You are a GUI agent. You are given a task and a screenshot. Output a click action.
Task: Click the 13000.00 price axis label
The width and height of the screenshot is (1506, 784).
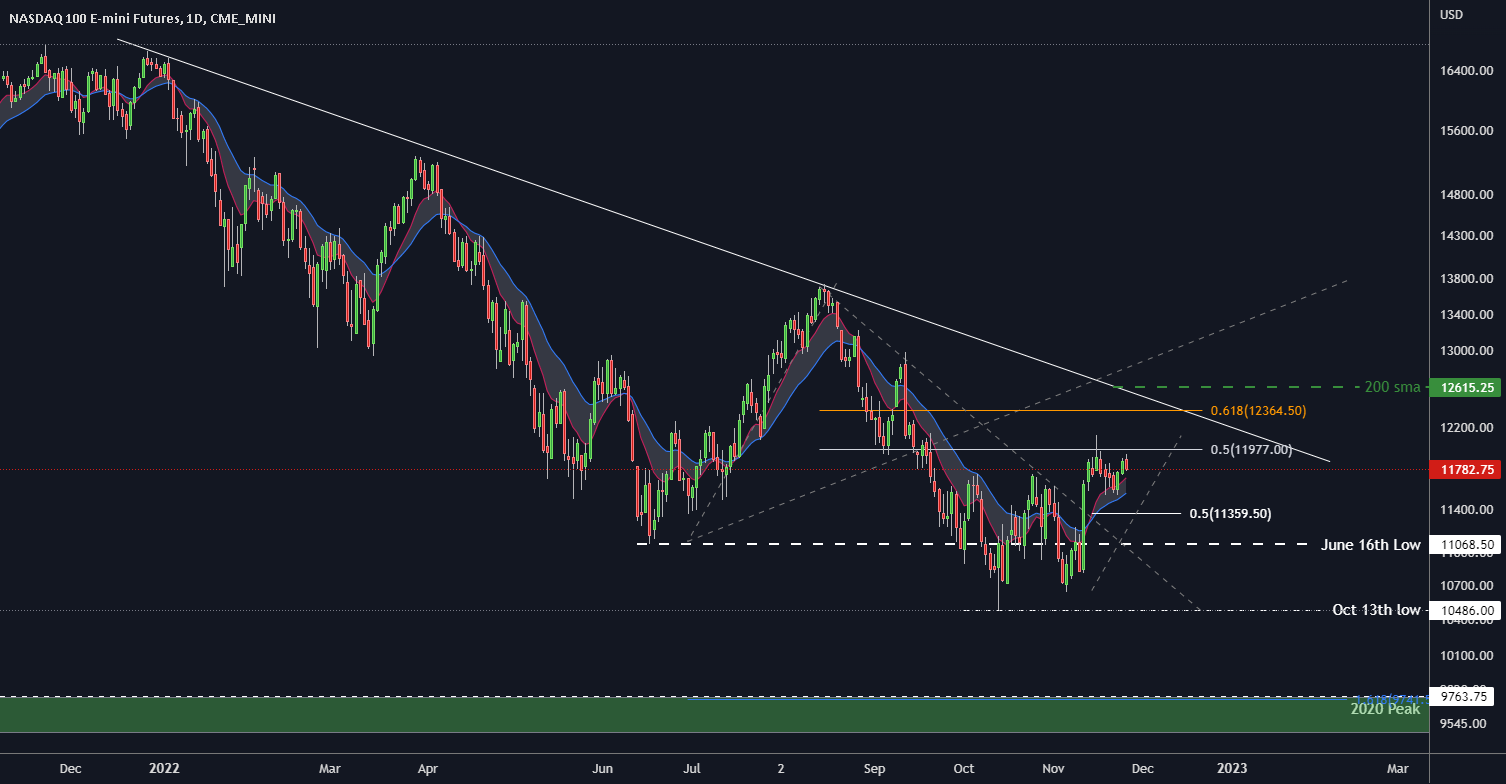(x=1466, y=351)
